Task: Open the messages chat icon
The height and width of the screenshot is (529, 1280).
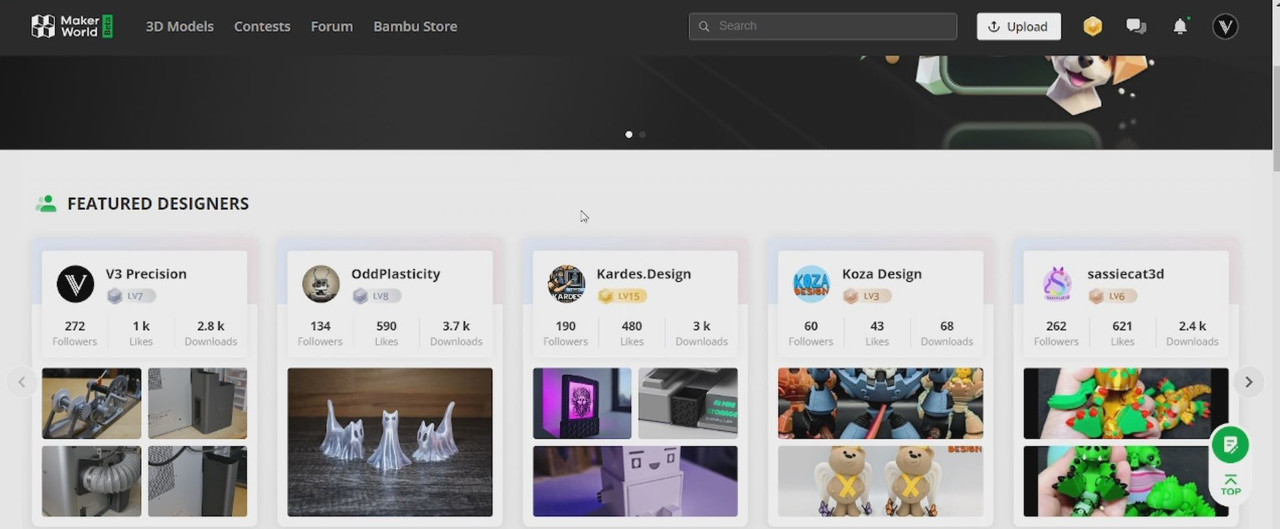Action: tap(1136, 27)
